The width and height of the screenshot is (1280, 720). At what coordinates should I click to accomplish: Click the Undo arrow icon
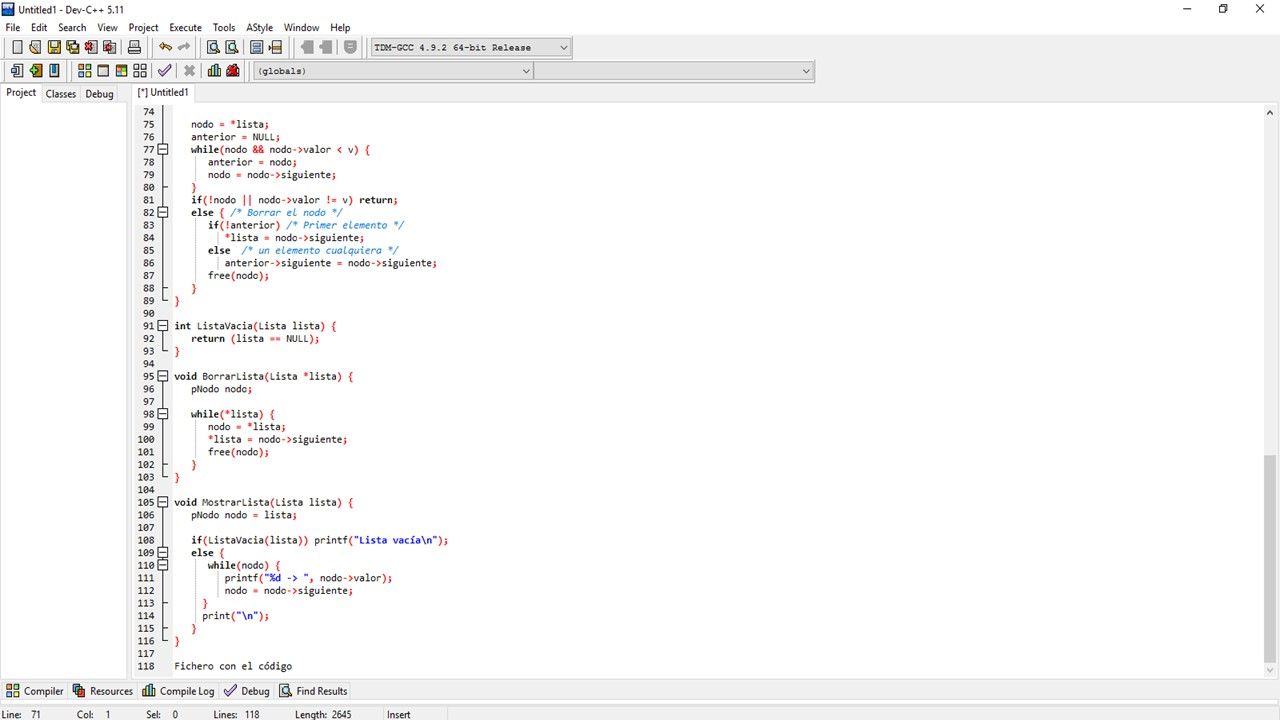[x=165, y=47]
